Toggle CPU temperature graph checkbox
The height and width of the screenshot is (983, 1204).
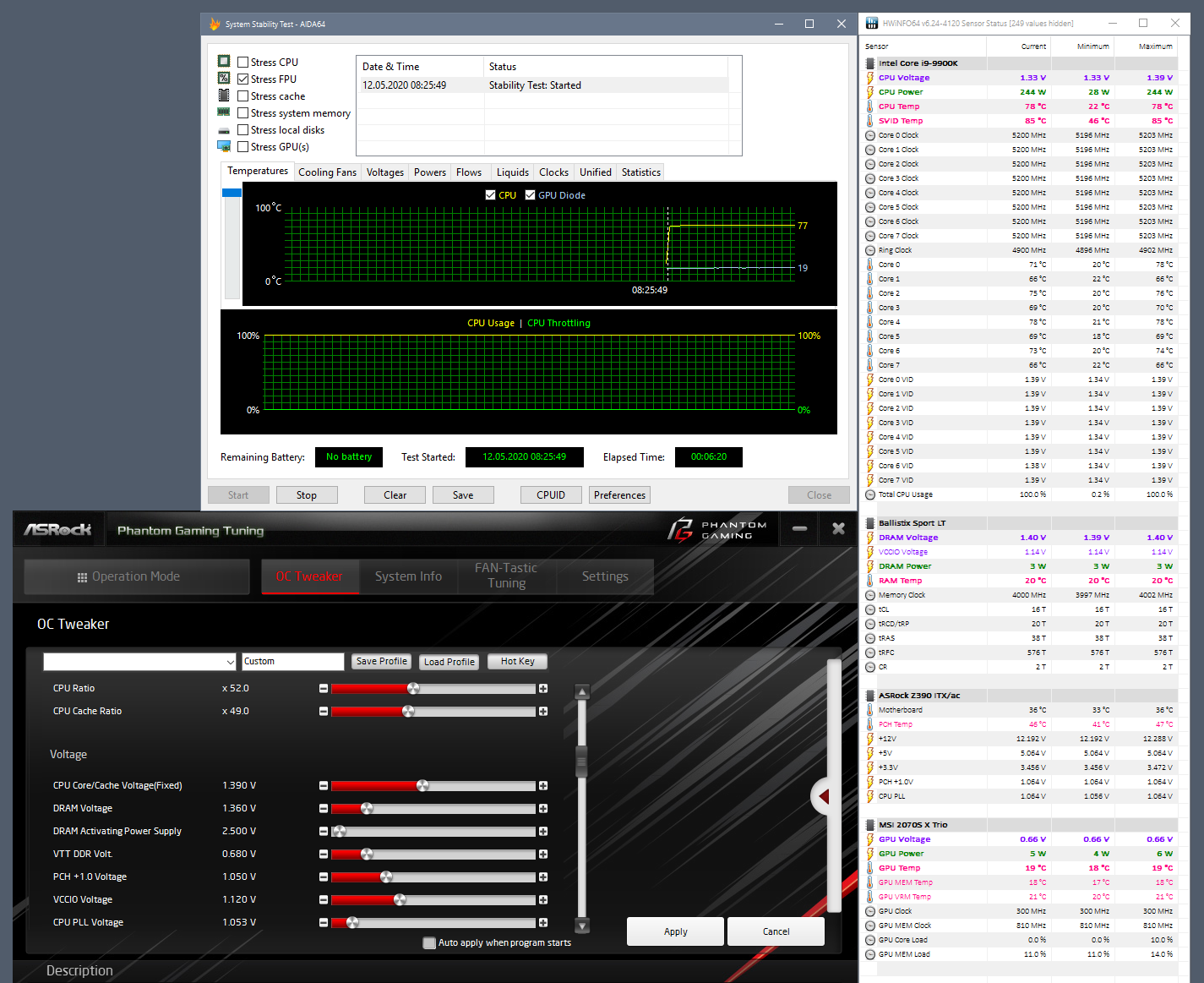(x=491, y=195)
